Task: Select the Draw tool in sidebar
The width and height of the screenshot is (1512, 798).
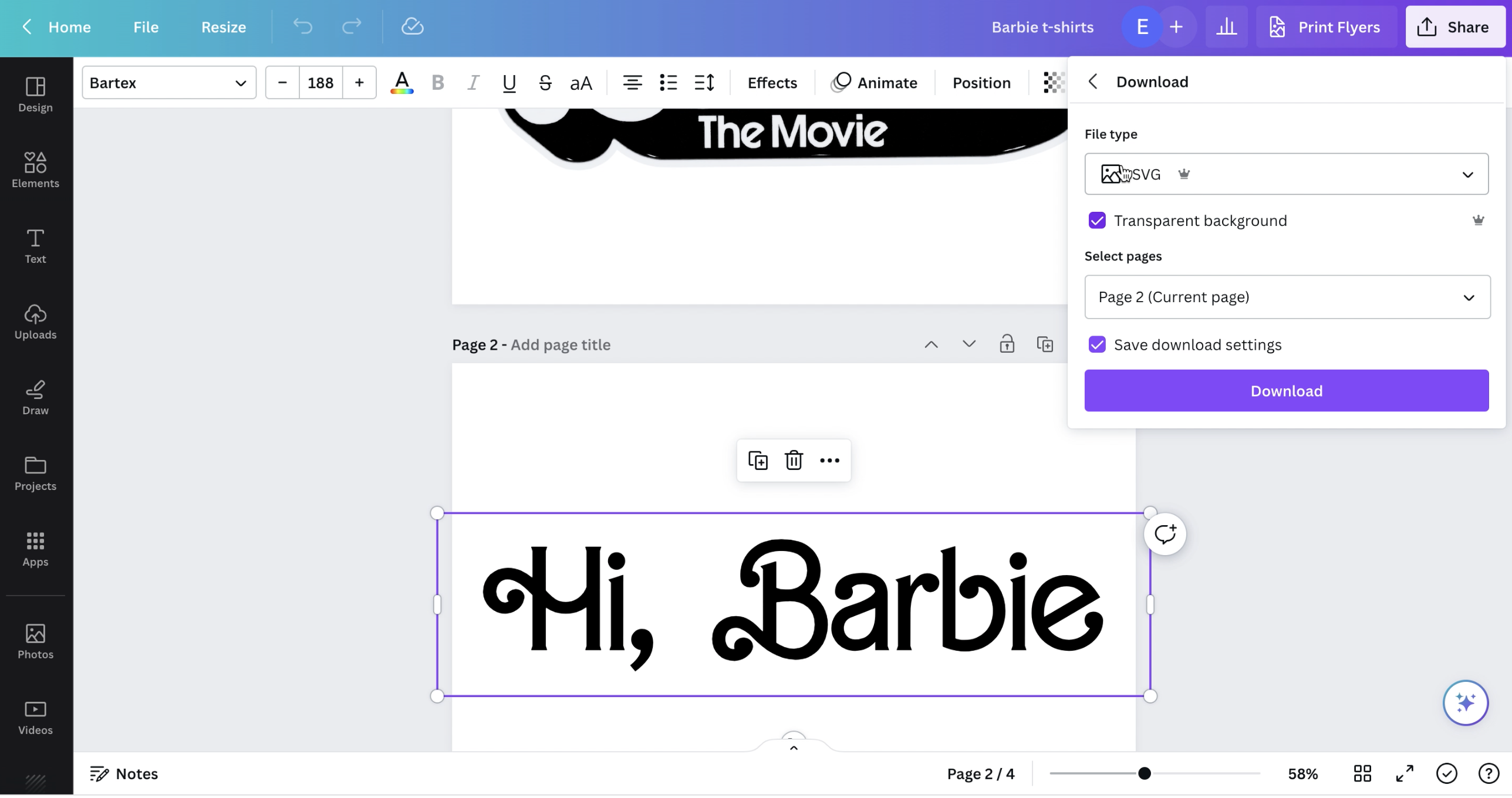Action: tap(35, 397)
